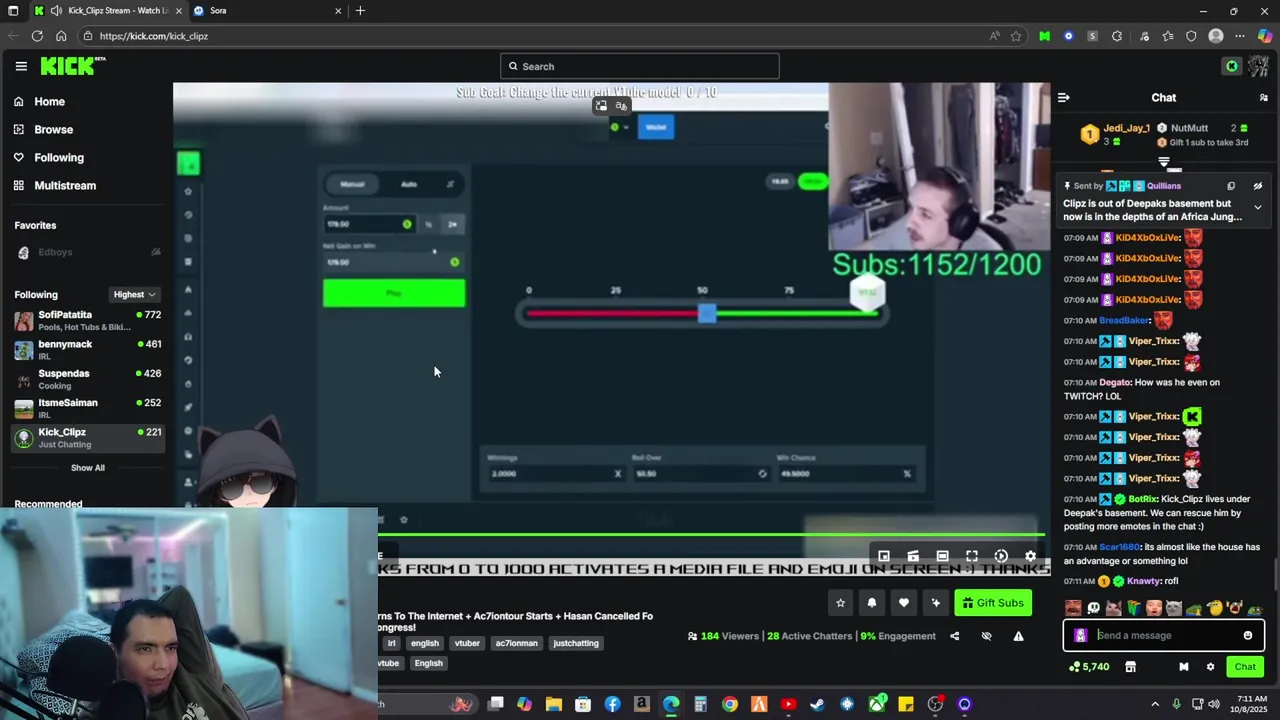This screenshot has height=720, width=1280.
Task: Expand the gift leaderboard arrow
Action: [x=1164, y=160]
